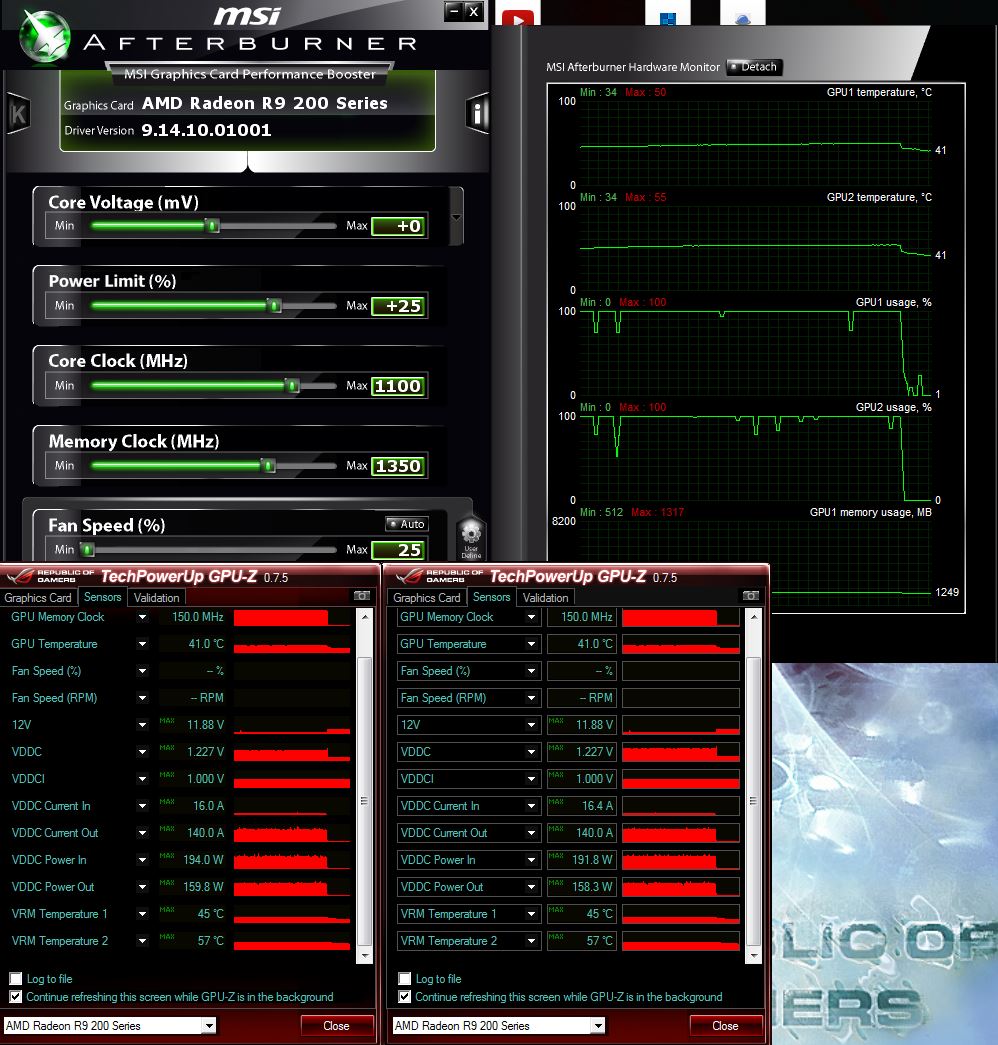
Task: Uncheck Continue refreshing in left GPU-Z
Action: [x=15, y=996]
